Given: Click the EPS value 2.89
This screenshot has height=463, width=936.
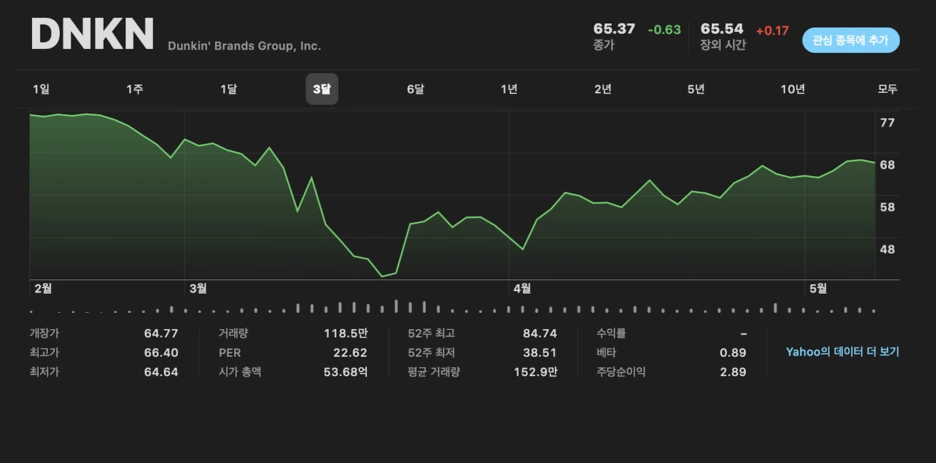Looking at the screenshot, I should [732, 372].
